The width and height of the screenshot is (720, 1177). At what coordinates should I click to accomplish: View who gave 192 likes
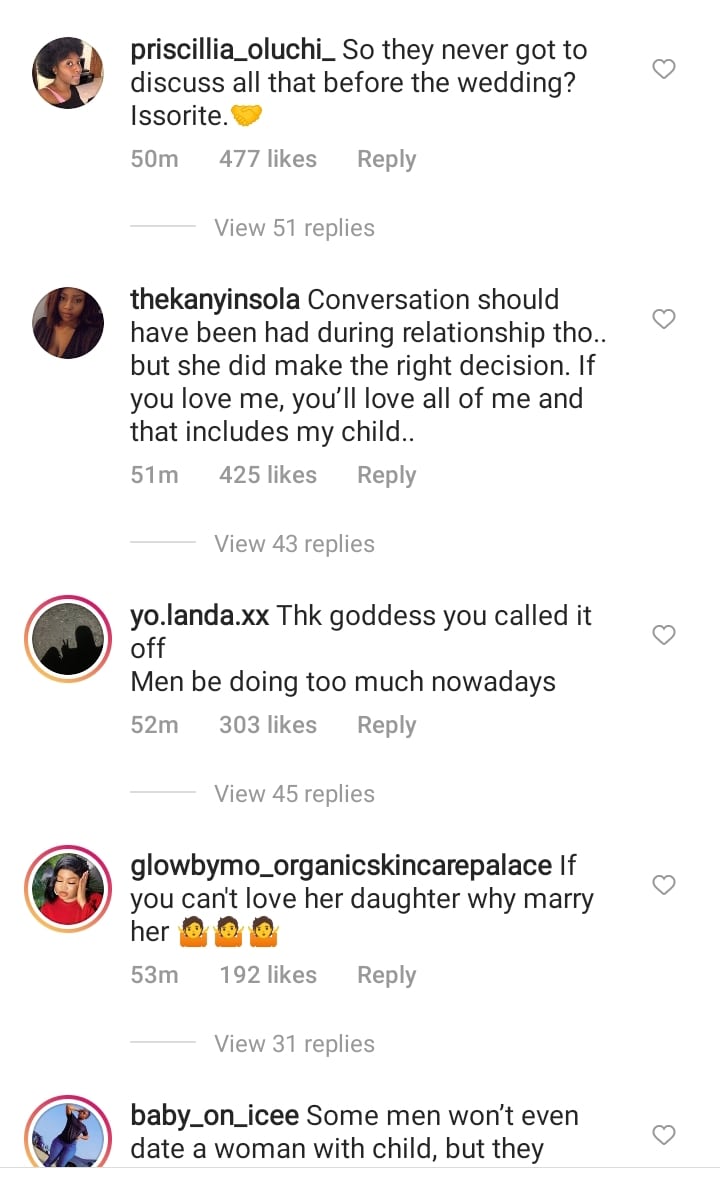tap(267, 975)
